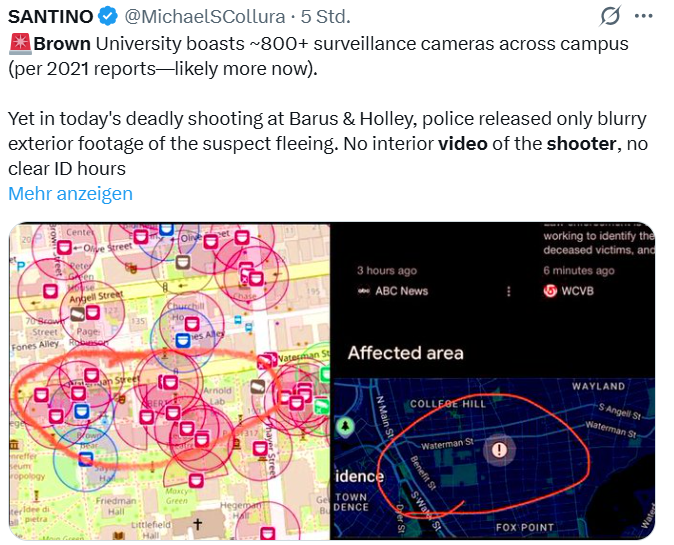Open the vertical three-dot menu beside ABC News
Image resolution: width=674 pixels, height=545 pixels.
(508, 291)
